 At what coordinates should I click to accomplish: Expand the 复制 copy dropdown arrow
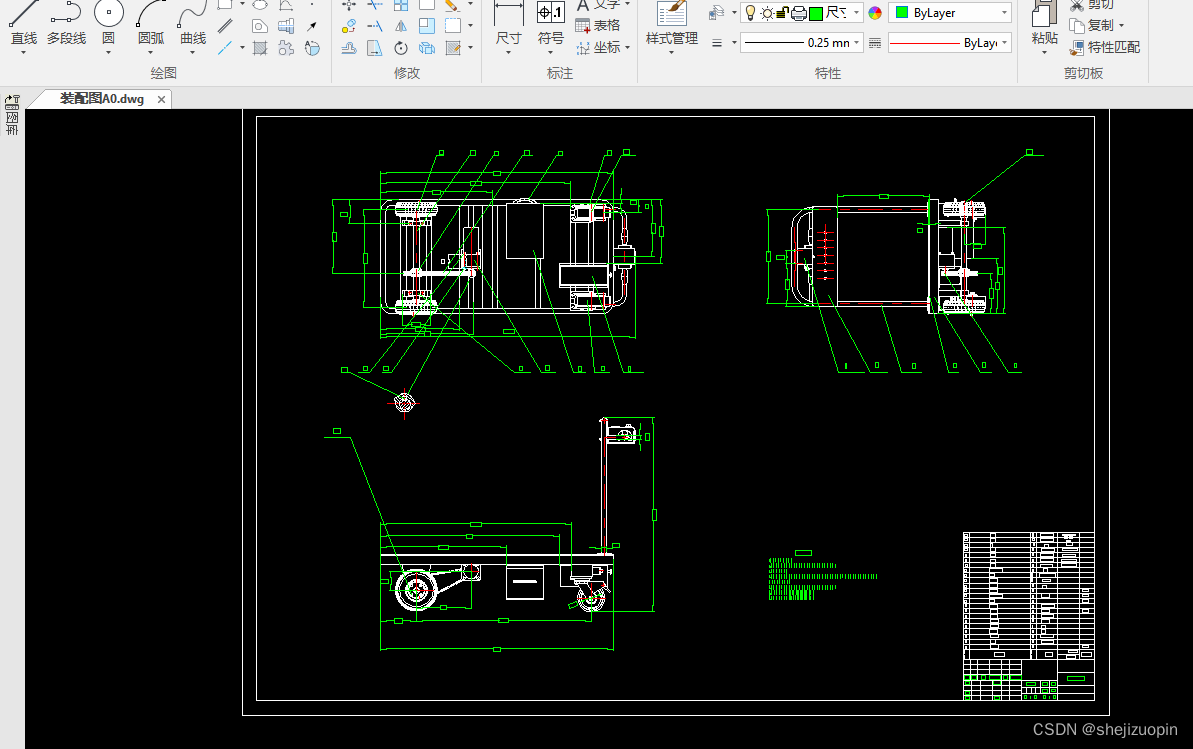tap(1121, 26)
